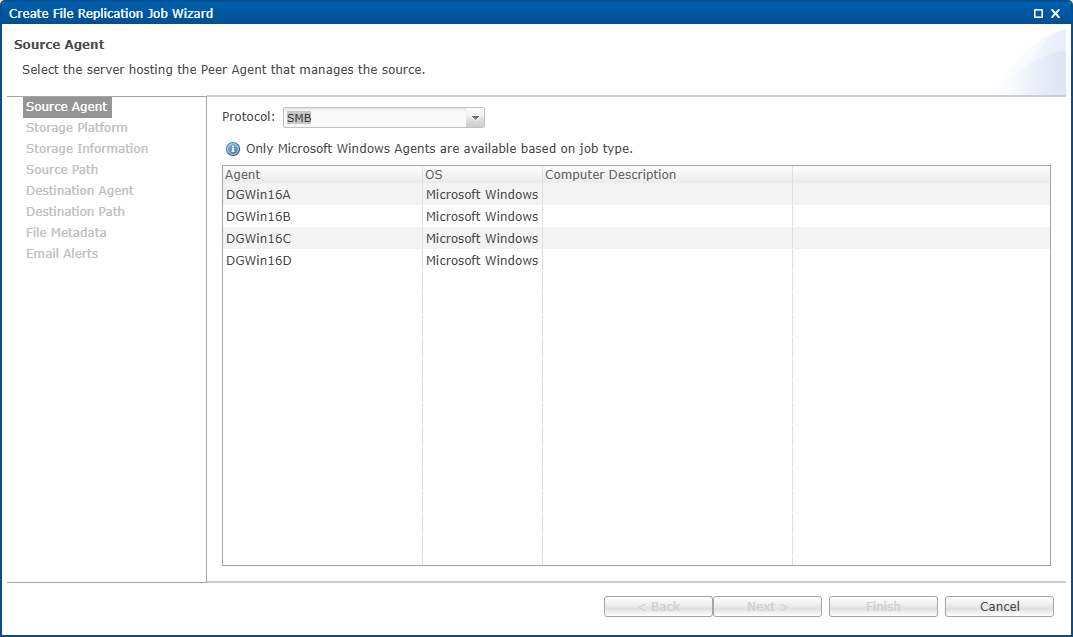Click Microsoft Windows cell for DGWin16B

pyautogui.click(x=482, y=216)
